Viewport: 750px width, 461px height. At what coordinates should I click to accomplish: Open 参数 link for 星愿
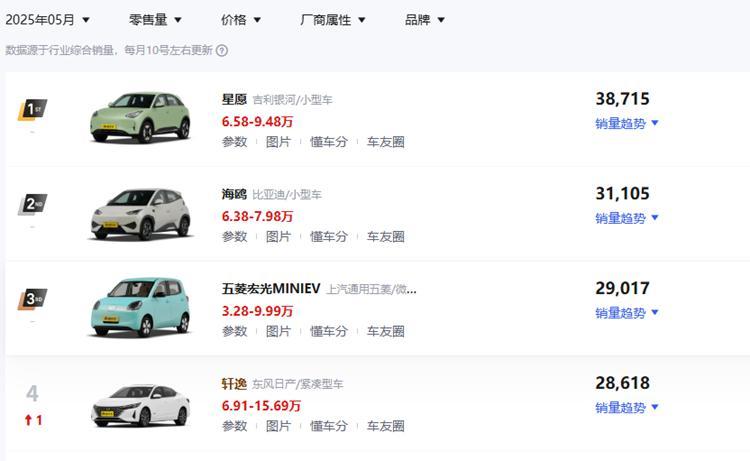tap(235, 142)
